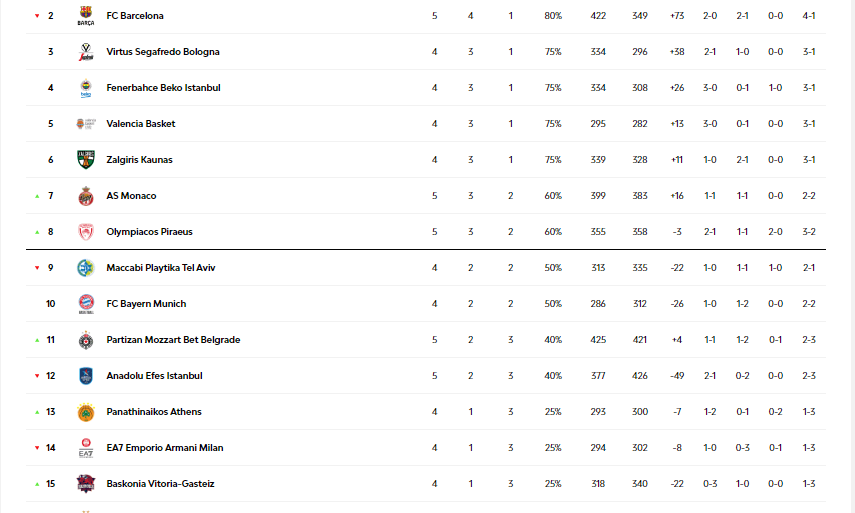Click the Olympiacos Piraeus logo
The image size is (855, 513).
85,232
